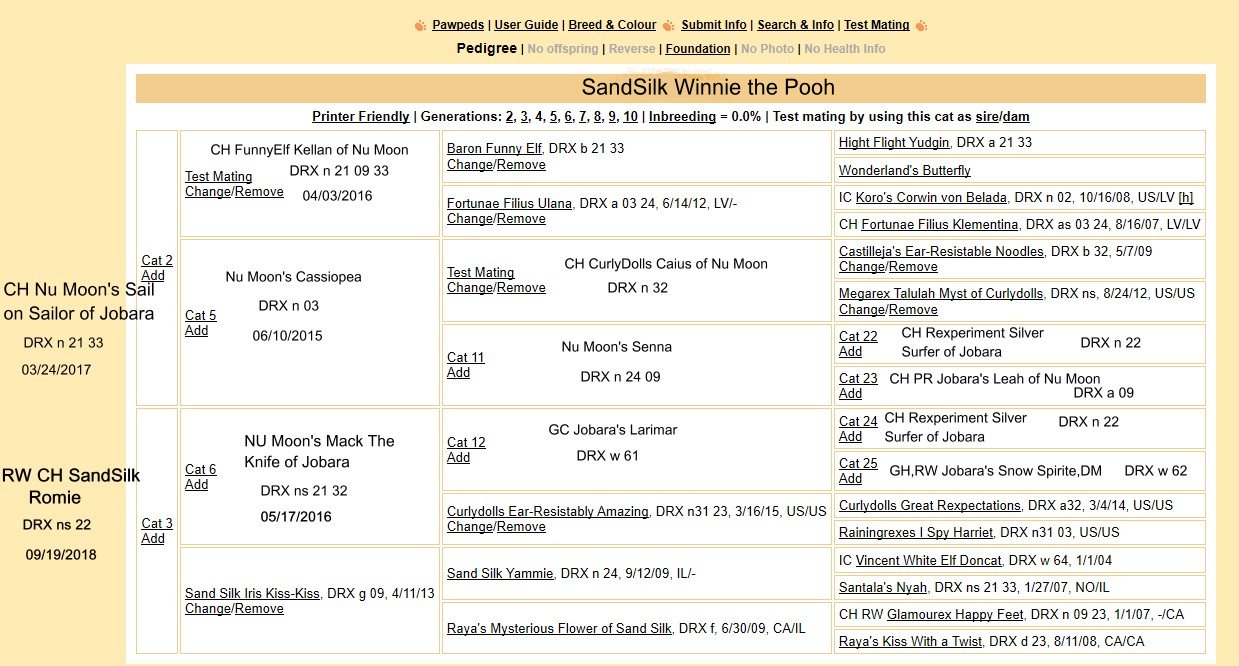The height and width of the screenshot is (666, 1239).
Task: Show 6 generations of the pedigree
Action: click(569, 116)
